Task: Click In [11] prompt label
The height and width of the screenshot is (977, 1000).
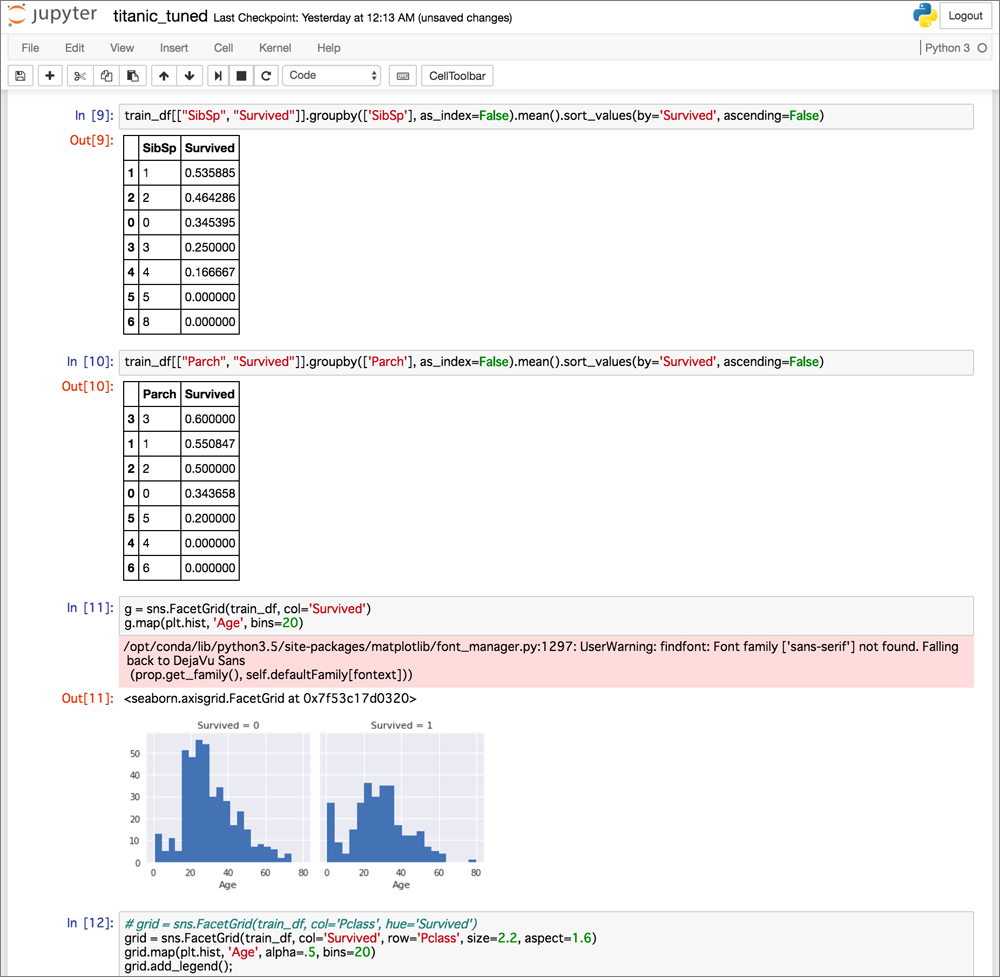Action: click(x=90, y=608)
